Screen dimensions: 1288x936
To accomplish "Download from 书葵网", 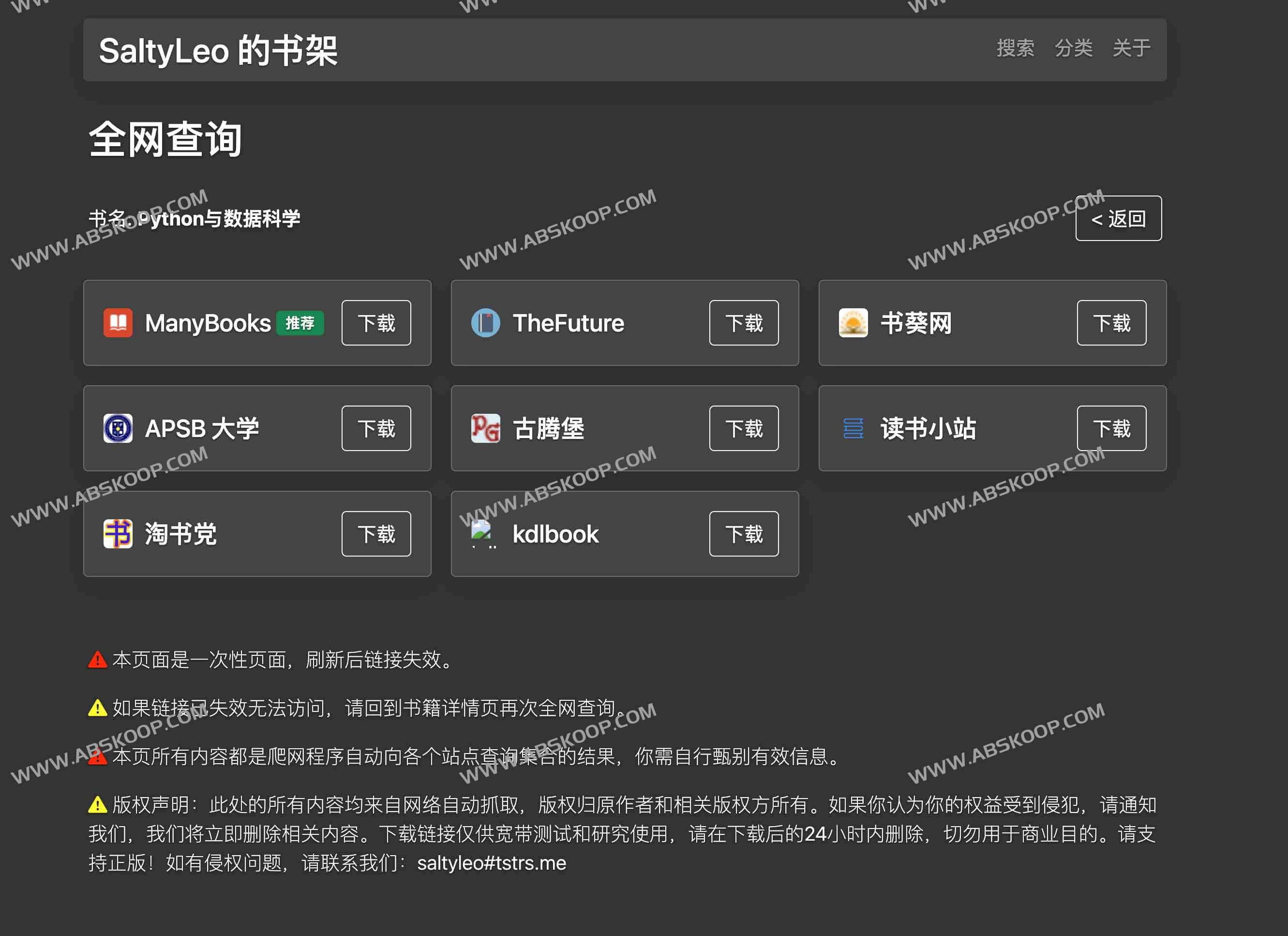I will pos(1111,323).
